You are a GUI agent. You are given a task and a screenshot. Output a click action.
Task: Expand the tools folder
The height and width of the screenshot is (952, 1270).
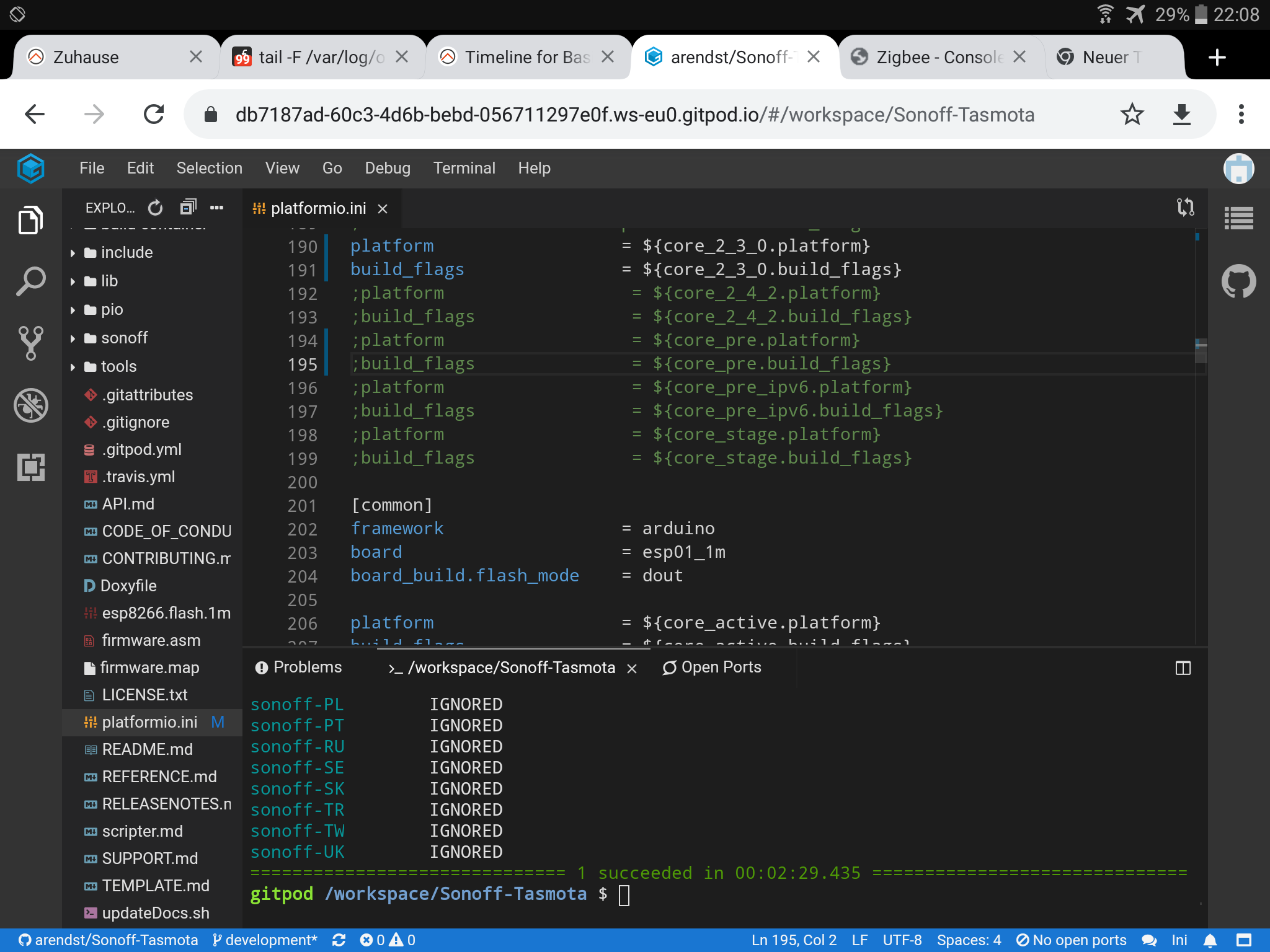pos(118,366)
